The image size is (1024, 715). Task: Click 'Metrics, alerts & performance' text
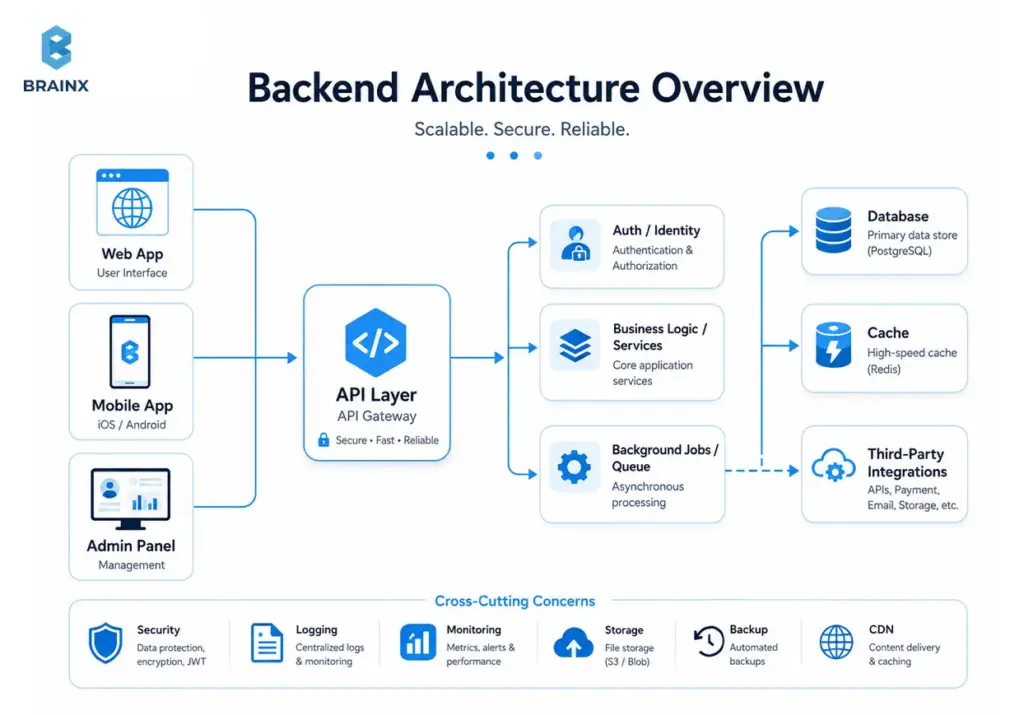(481, 654)
